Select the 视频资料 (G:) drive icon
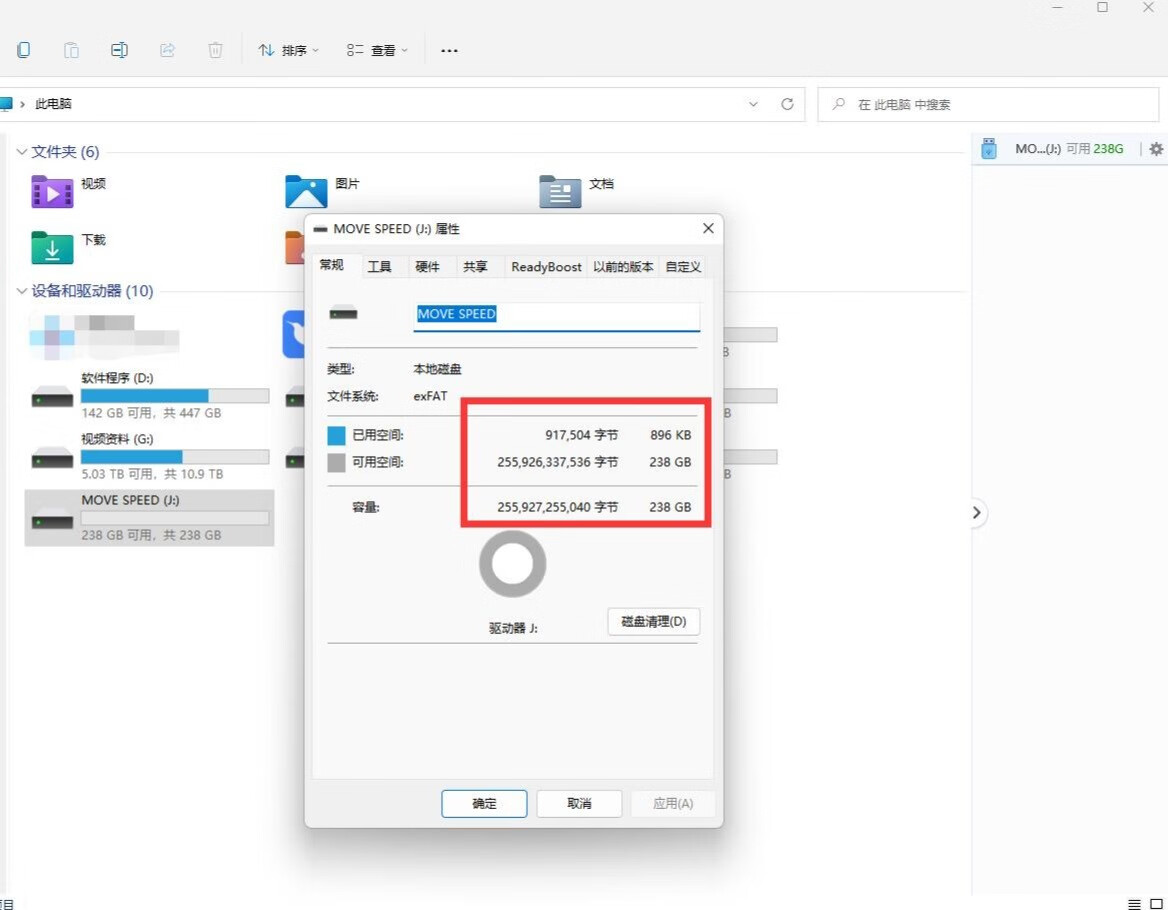1168x910 pixels. [52, 459]
